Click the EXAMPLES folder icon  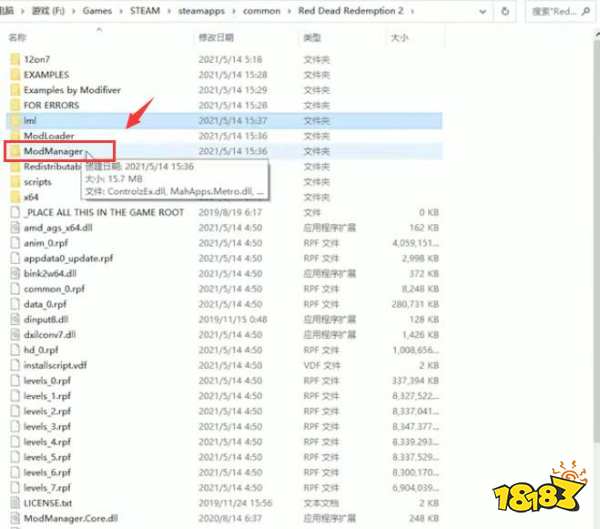click(x=15, y=75)
